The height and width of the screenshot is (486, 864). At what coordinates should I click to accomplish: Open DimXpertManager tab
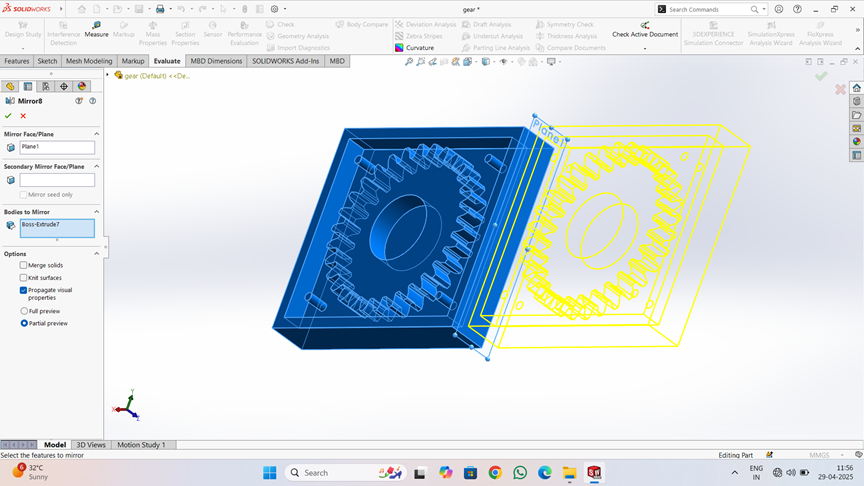[64, 86]
